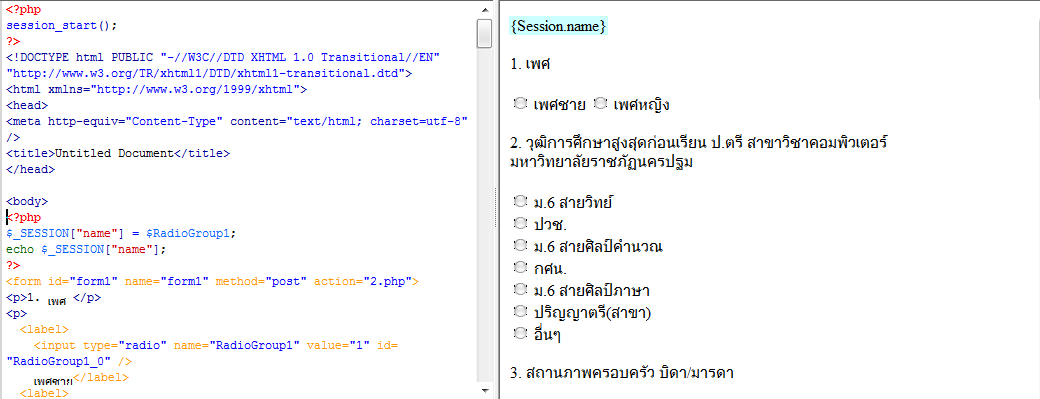Click the xhtml1-transitional.dtd URL line

209,73
